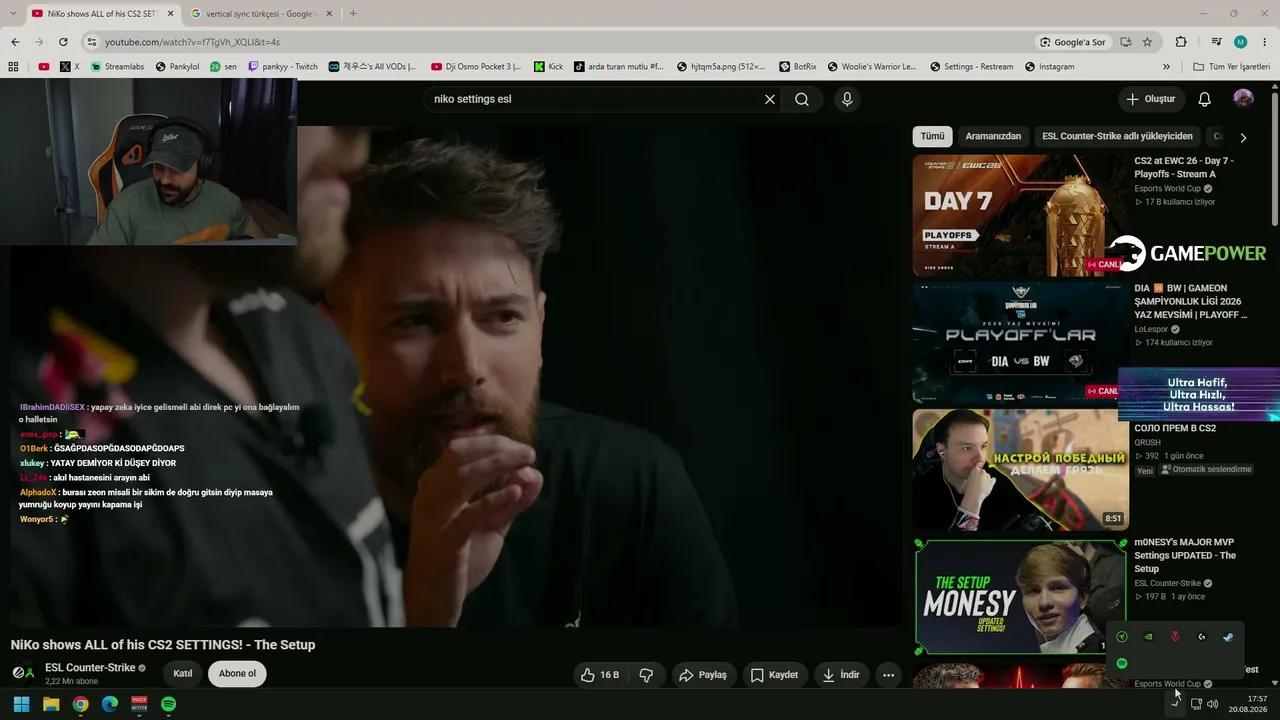Open Logitech G HUB from tray flyout

coord(1202,637)
